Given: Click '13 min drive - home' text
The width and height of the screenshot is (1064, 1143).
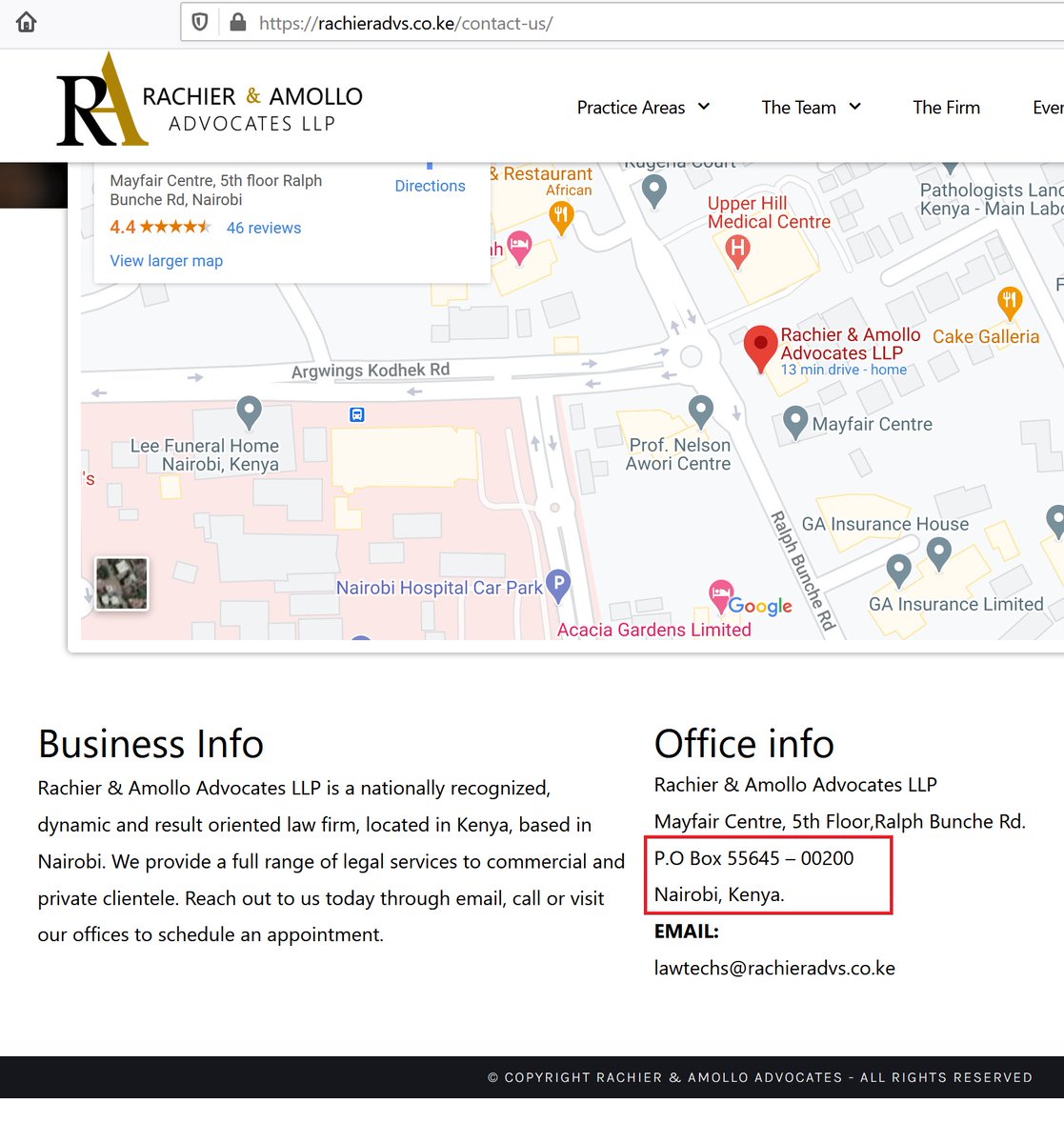Looking at the screenshot, I should [x=844, y=370].
